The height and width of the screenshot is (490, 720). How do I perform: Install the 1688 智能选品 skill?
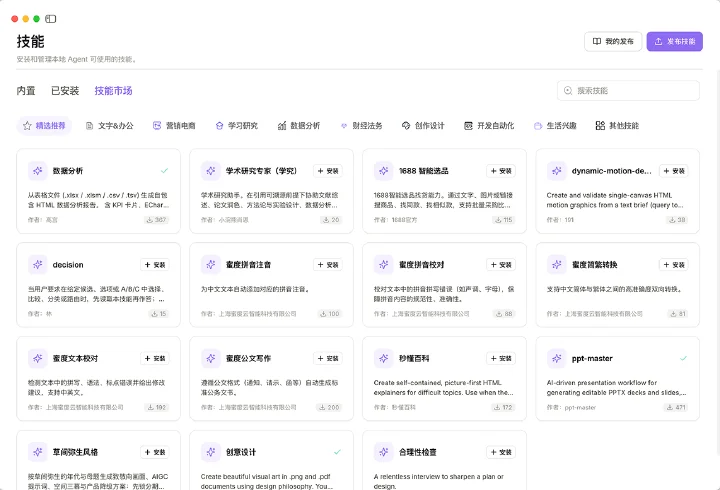click(x=501, y=171)
